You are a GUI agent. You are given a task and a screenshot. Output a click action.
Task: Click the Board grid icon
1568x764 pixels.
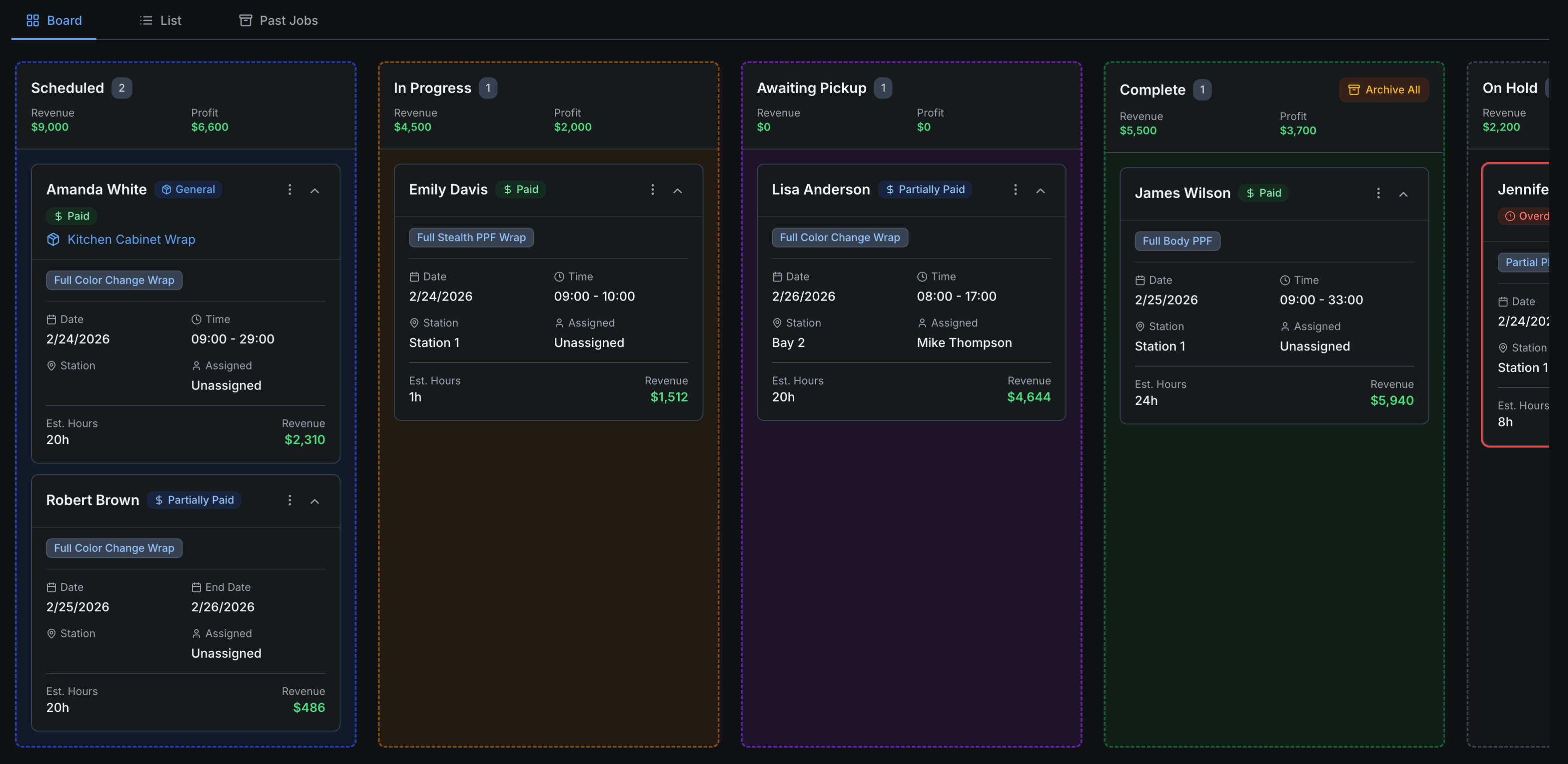click(x=33, y=21)
